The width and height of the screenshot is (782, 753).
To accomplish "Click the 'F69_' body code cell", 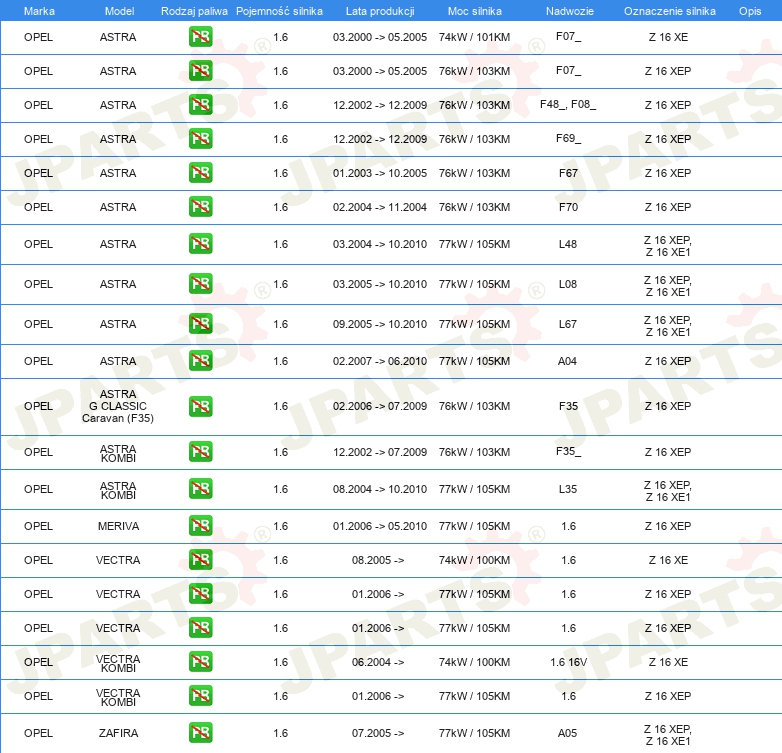I will pos(568,139).
